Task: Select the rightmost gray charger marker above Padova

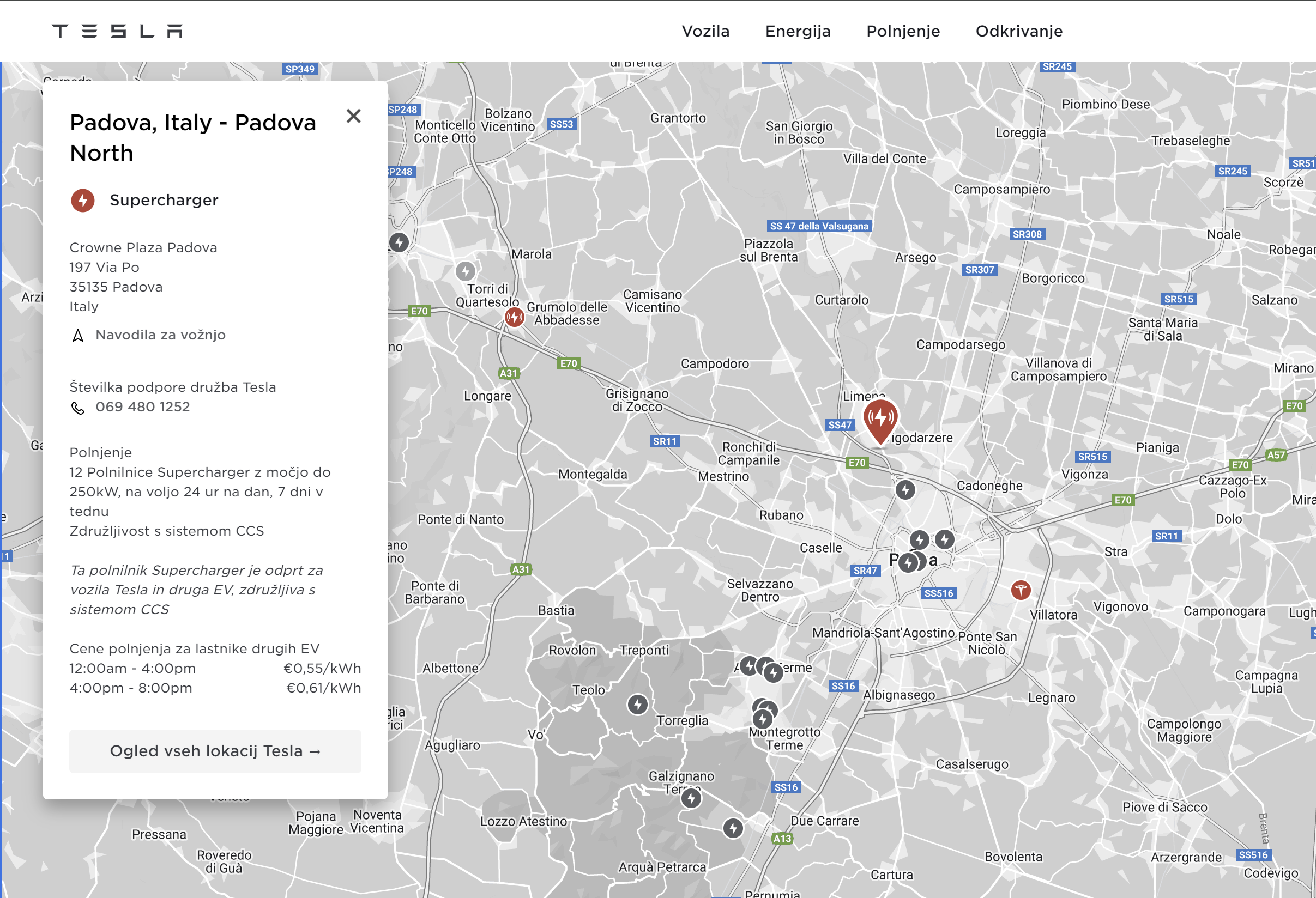Action: point(944,539)
